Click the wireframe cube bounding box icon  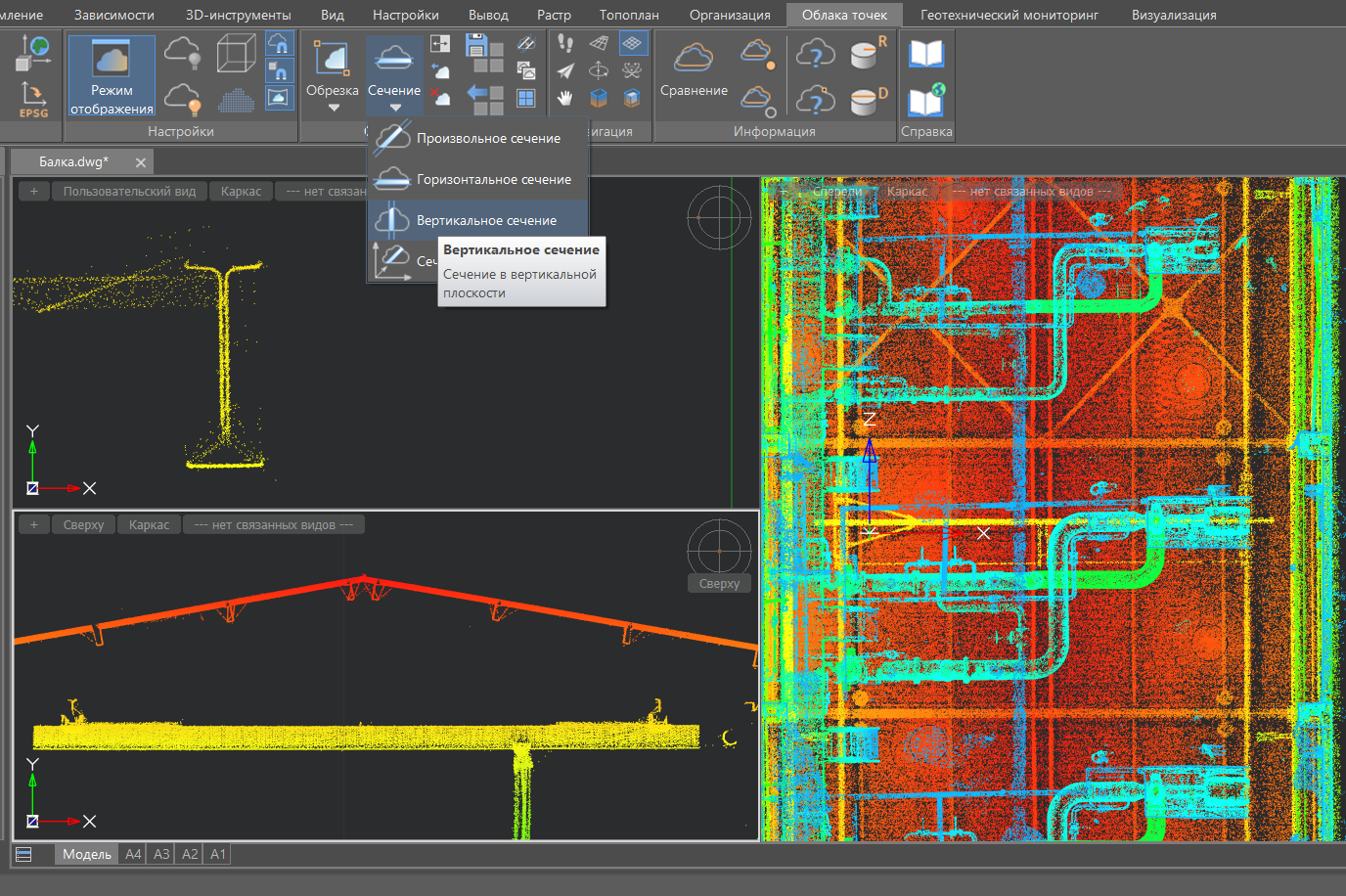coord(236,53)
